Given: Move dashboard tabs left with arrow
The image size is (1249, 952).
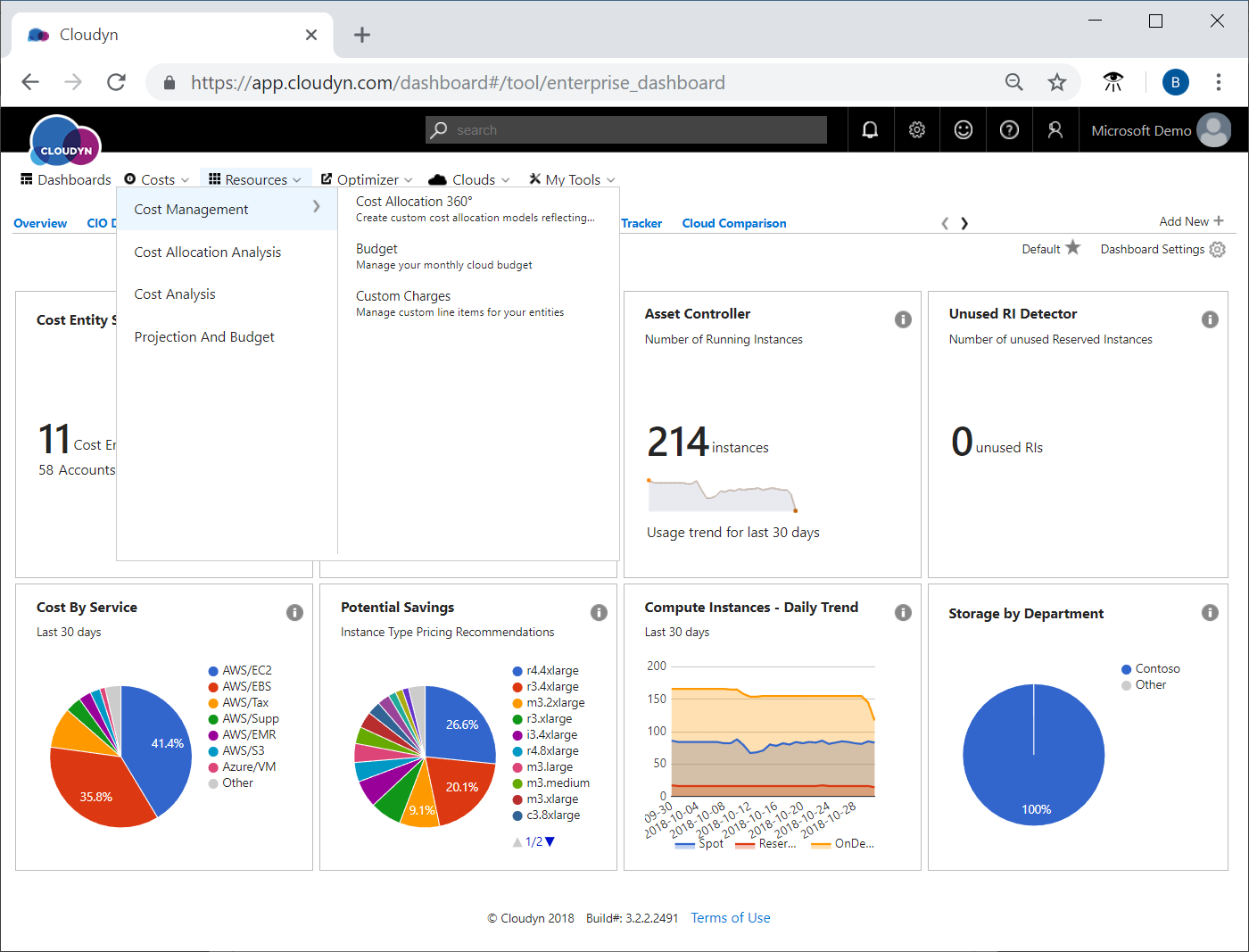Looking at the screenshot, I should click(x=945, y=223).
